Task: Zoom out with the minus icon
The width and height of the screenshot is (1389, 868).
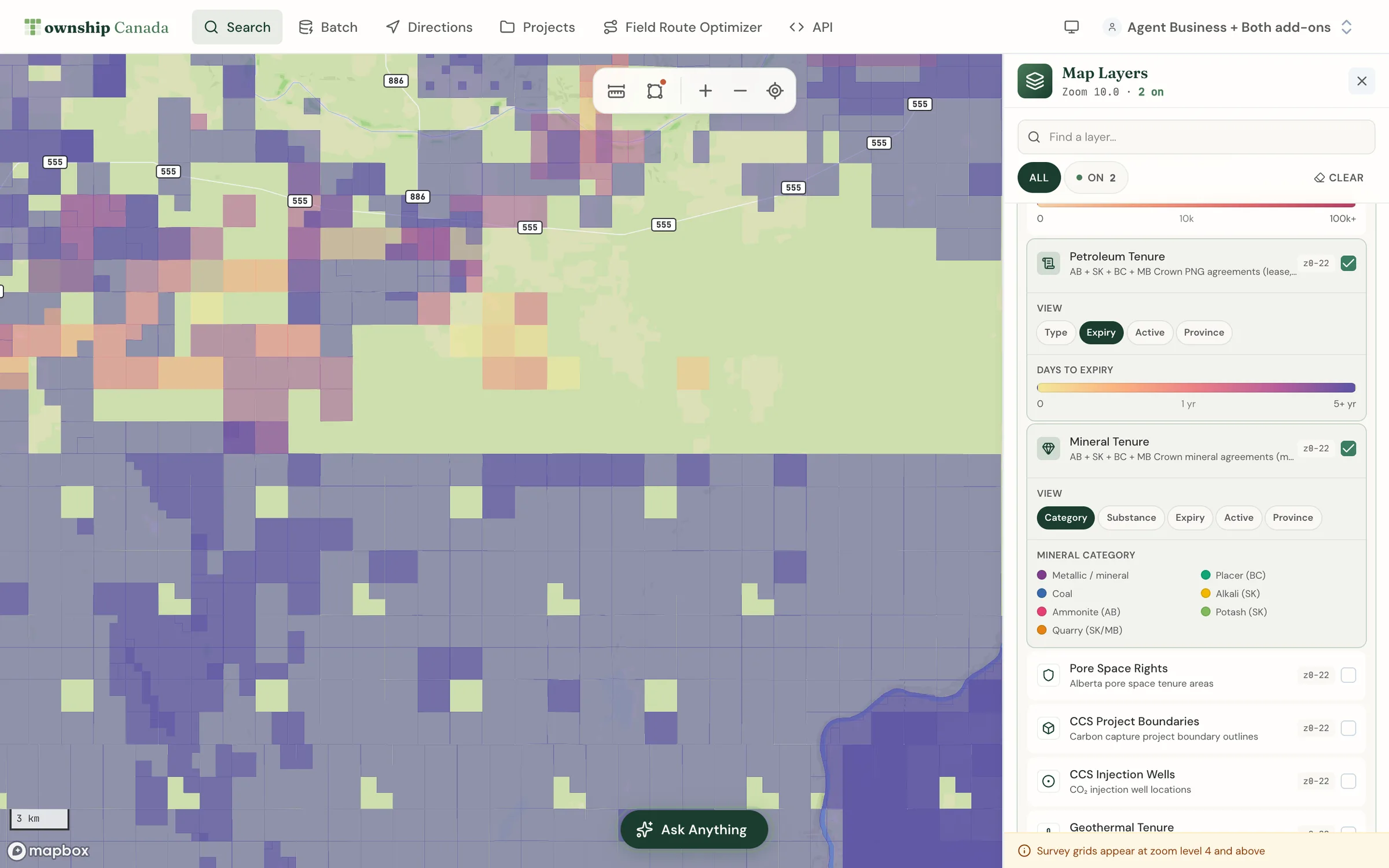Action: click(740, 91)
